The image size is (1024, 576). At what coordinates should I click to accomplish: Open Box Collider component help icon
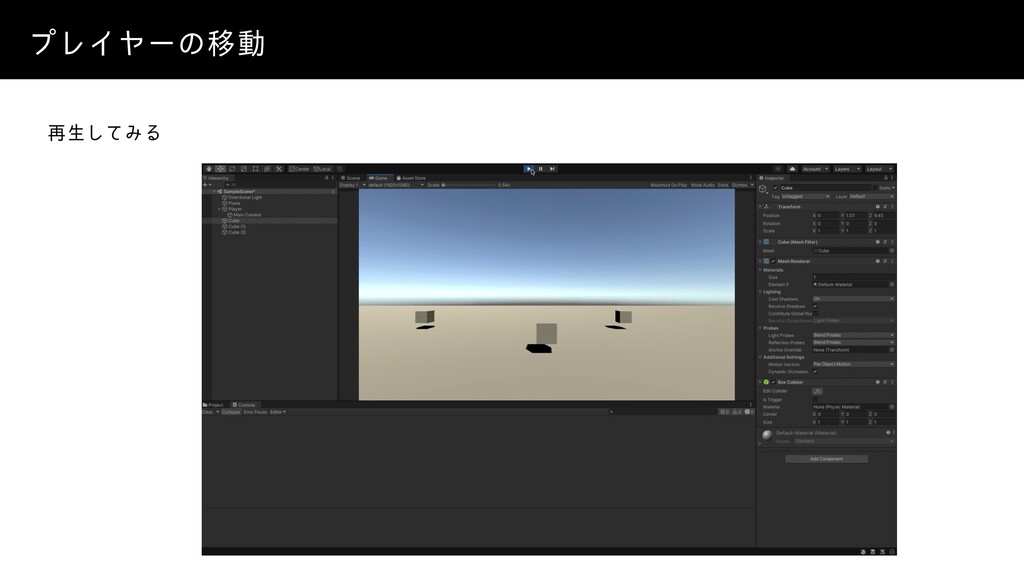[878, 382]
